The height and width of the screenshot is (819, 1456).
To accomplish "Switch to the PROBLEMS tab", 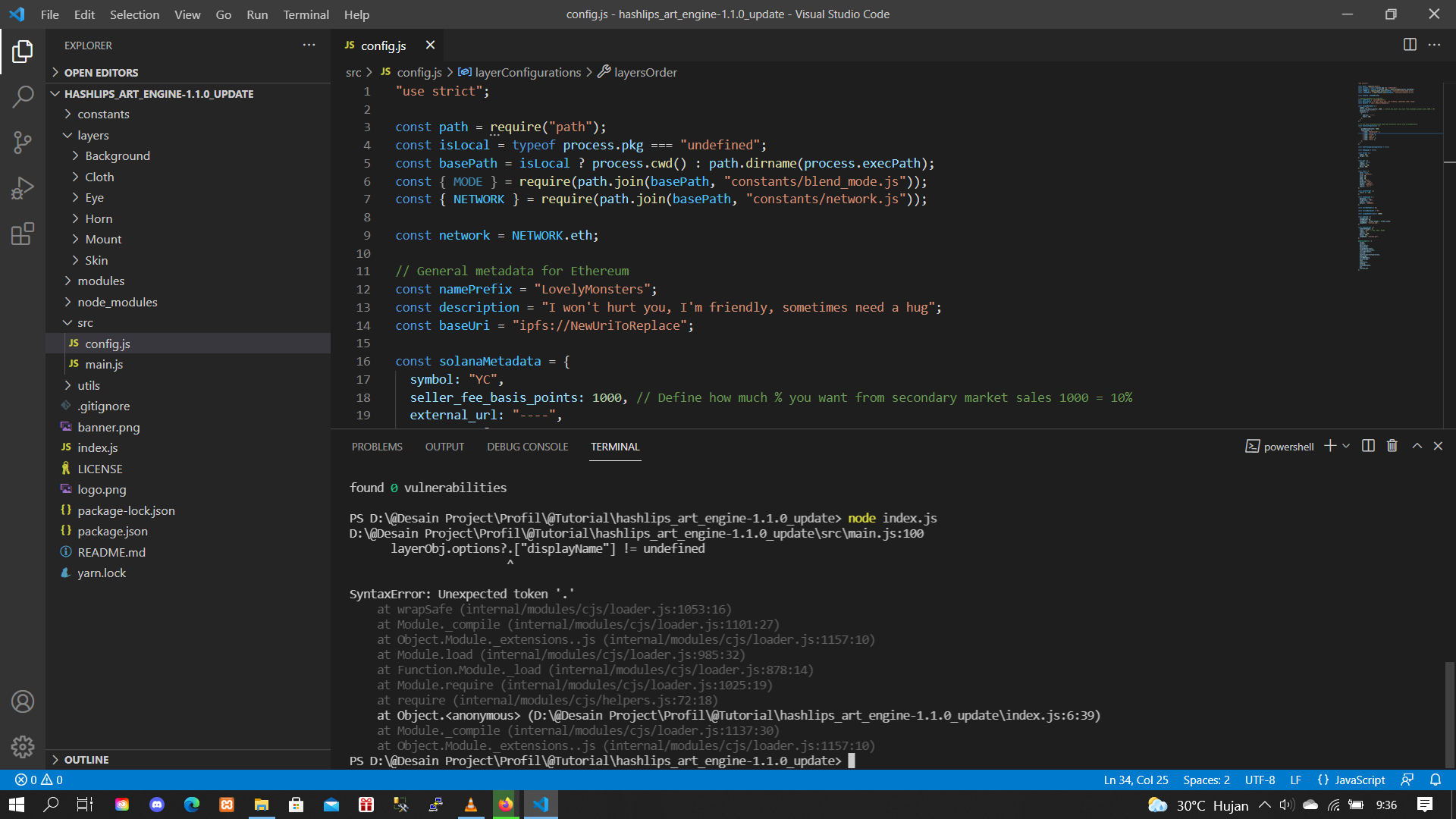I will pyautogui.click(x=377, y=447).
